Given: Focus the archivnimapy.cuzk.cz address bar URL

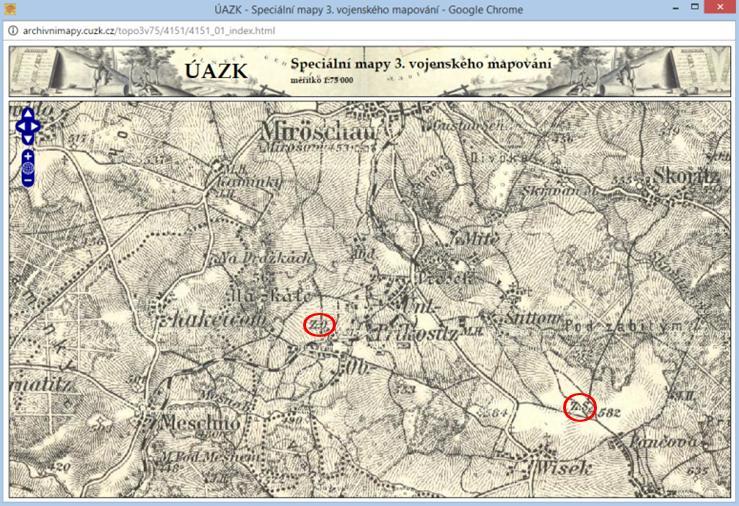Looking at the screenshot, I should pyautogui.click(x=148, y=31).
